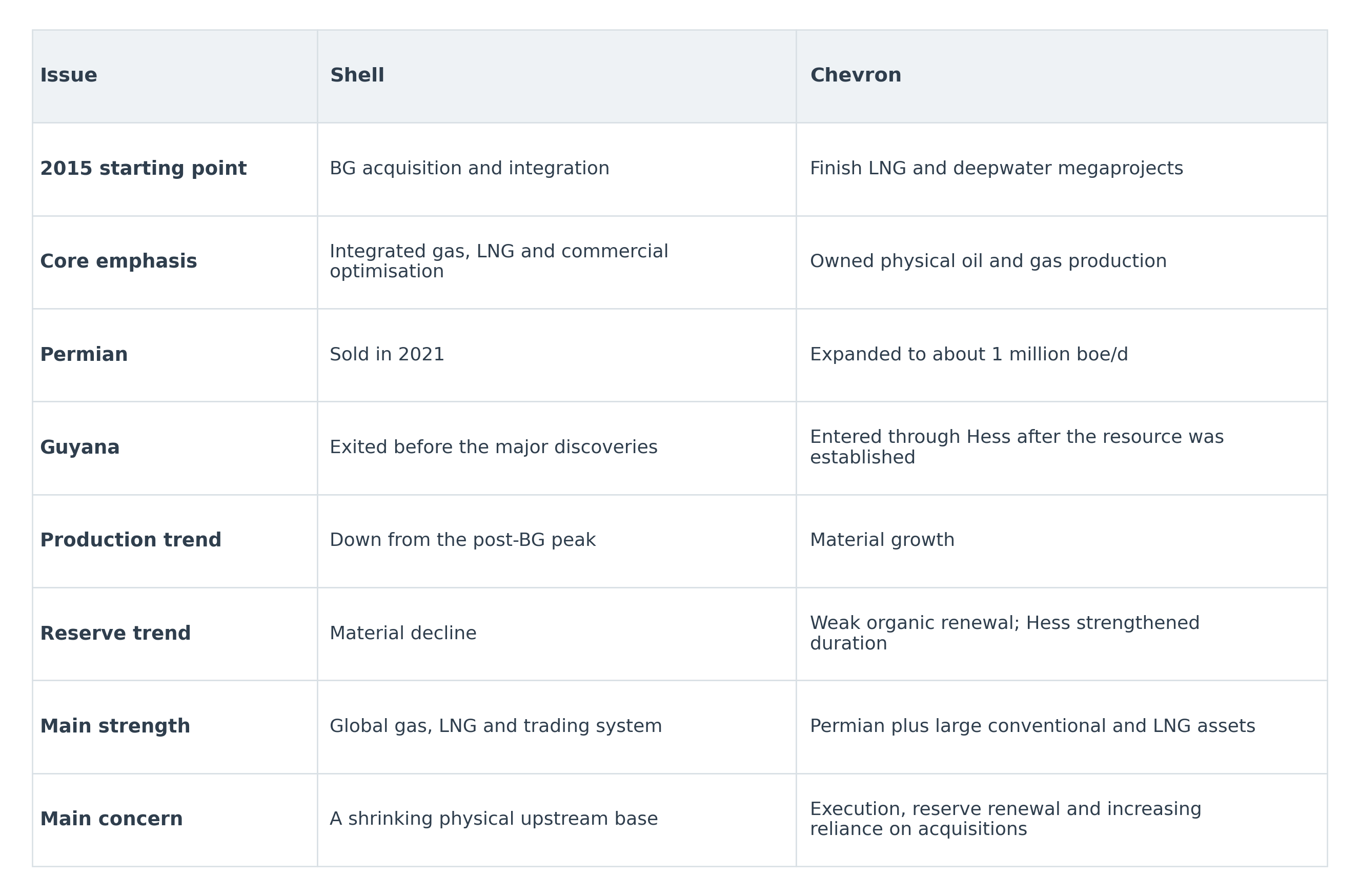The width and height of the screenshot is (1359, 896).
Task: Select the 'BG acquisition and integration' cell
Action: [x=557, y=169]
